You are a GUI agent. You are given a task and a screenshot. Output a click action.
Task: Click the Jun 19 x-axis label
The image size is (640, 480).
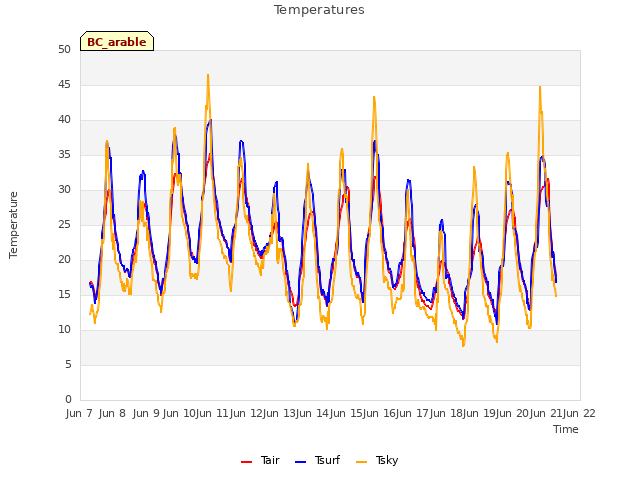click(479, 413)
